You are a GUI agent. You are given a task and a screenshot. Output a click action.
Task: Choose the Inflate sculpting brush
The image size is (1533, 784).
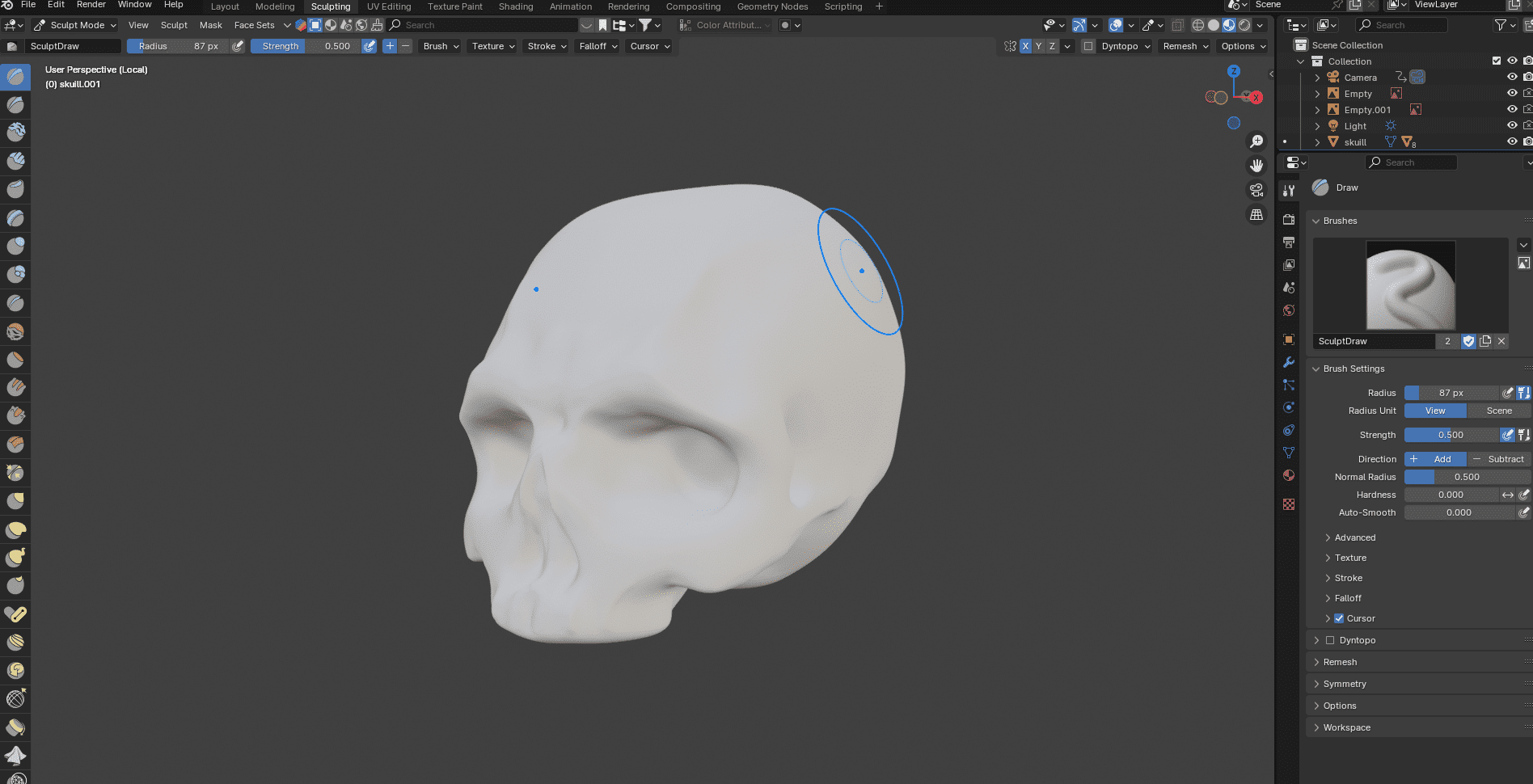16,246
